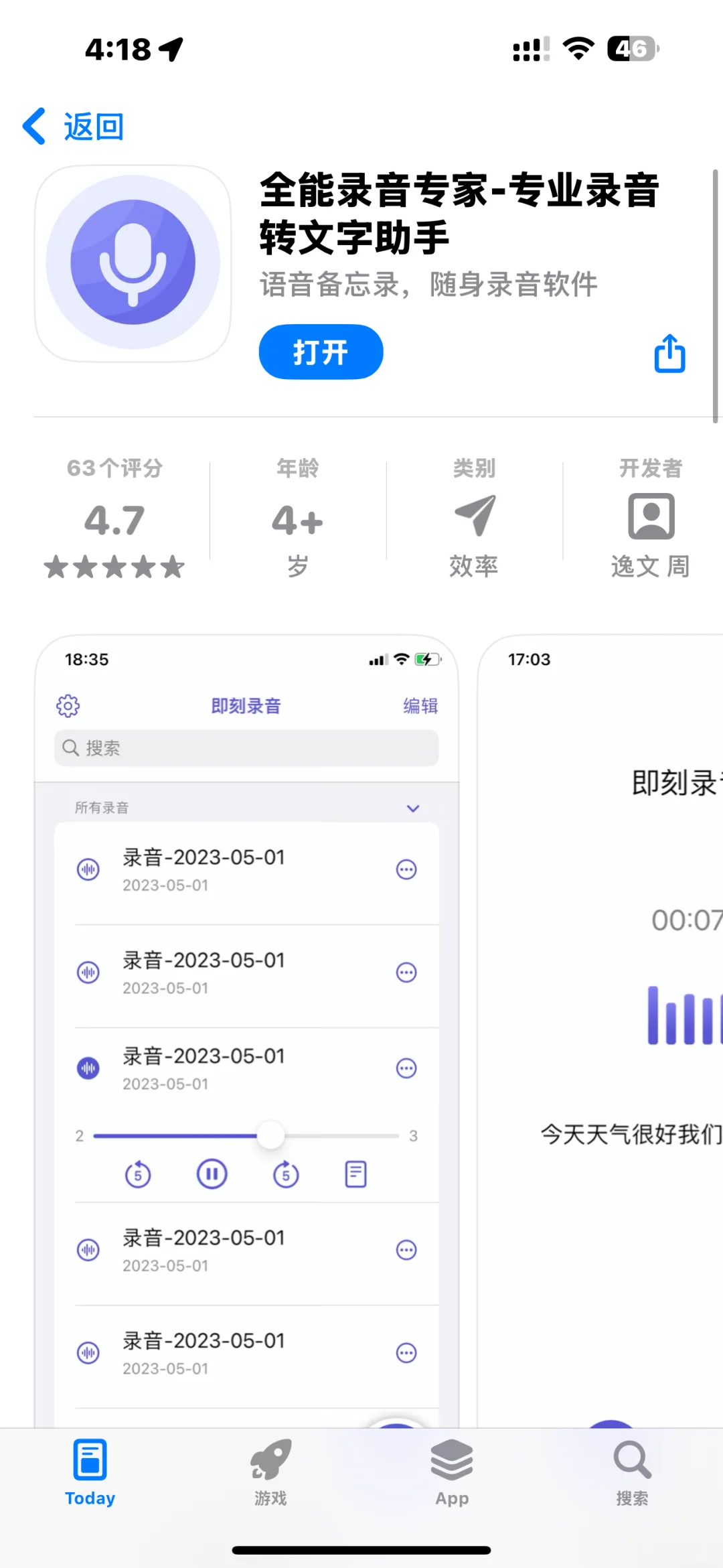Tap the purple microphone app icon

(x=133, y=263)
